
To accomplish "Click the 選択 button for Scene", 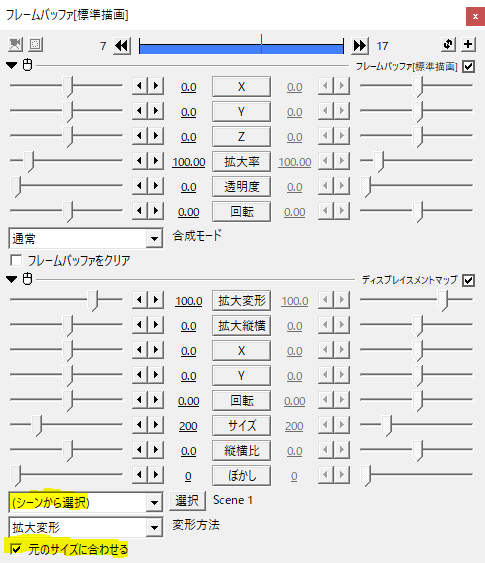I will point(187,501).
